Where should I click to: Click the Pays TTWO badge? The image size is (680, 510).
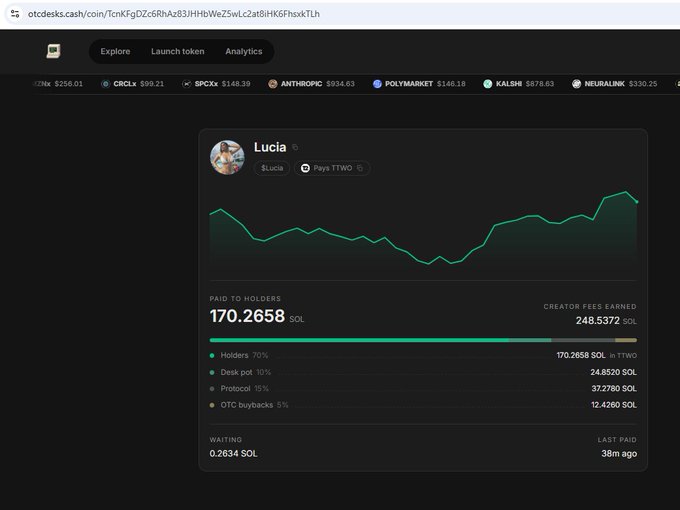332,168
